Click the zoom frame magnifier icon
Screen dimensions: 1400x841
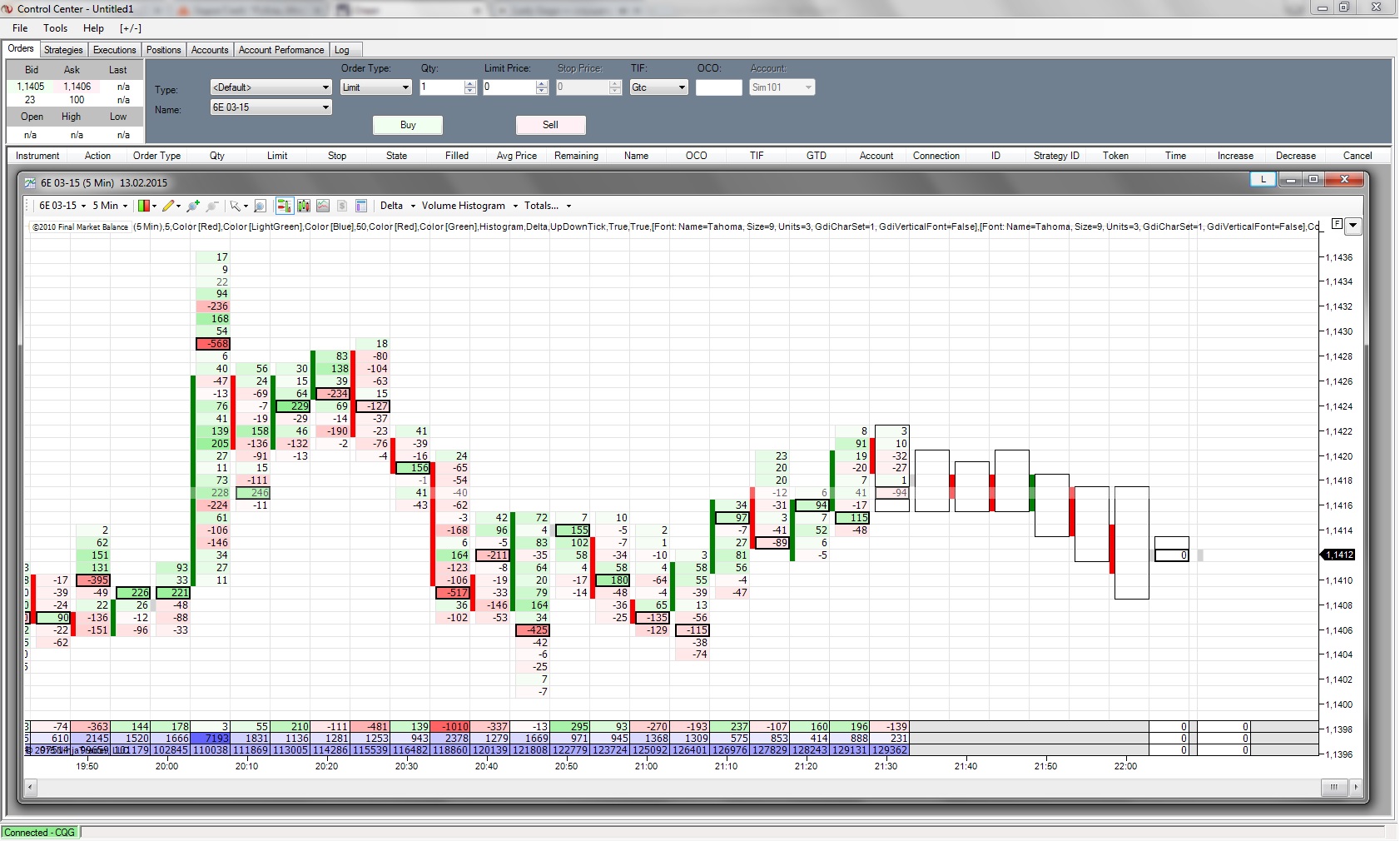point(260,206)
